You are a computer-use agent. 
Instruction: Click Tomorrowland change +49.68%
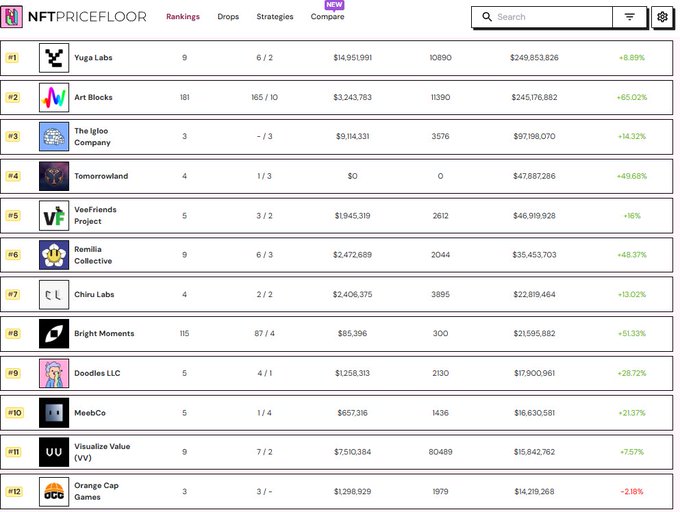pyautogui.click(x=632, y=176)
